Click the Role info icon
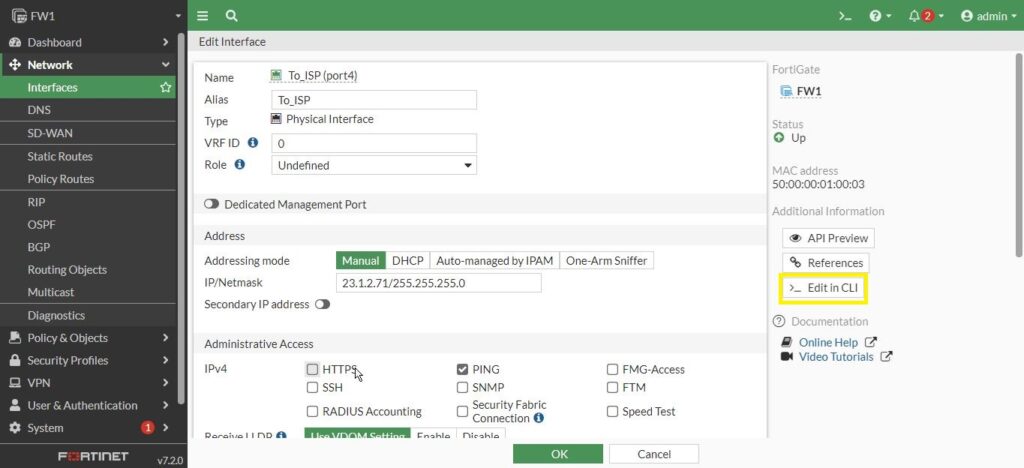This screenshot has height=468, width=1024. tap(240, 164)
